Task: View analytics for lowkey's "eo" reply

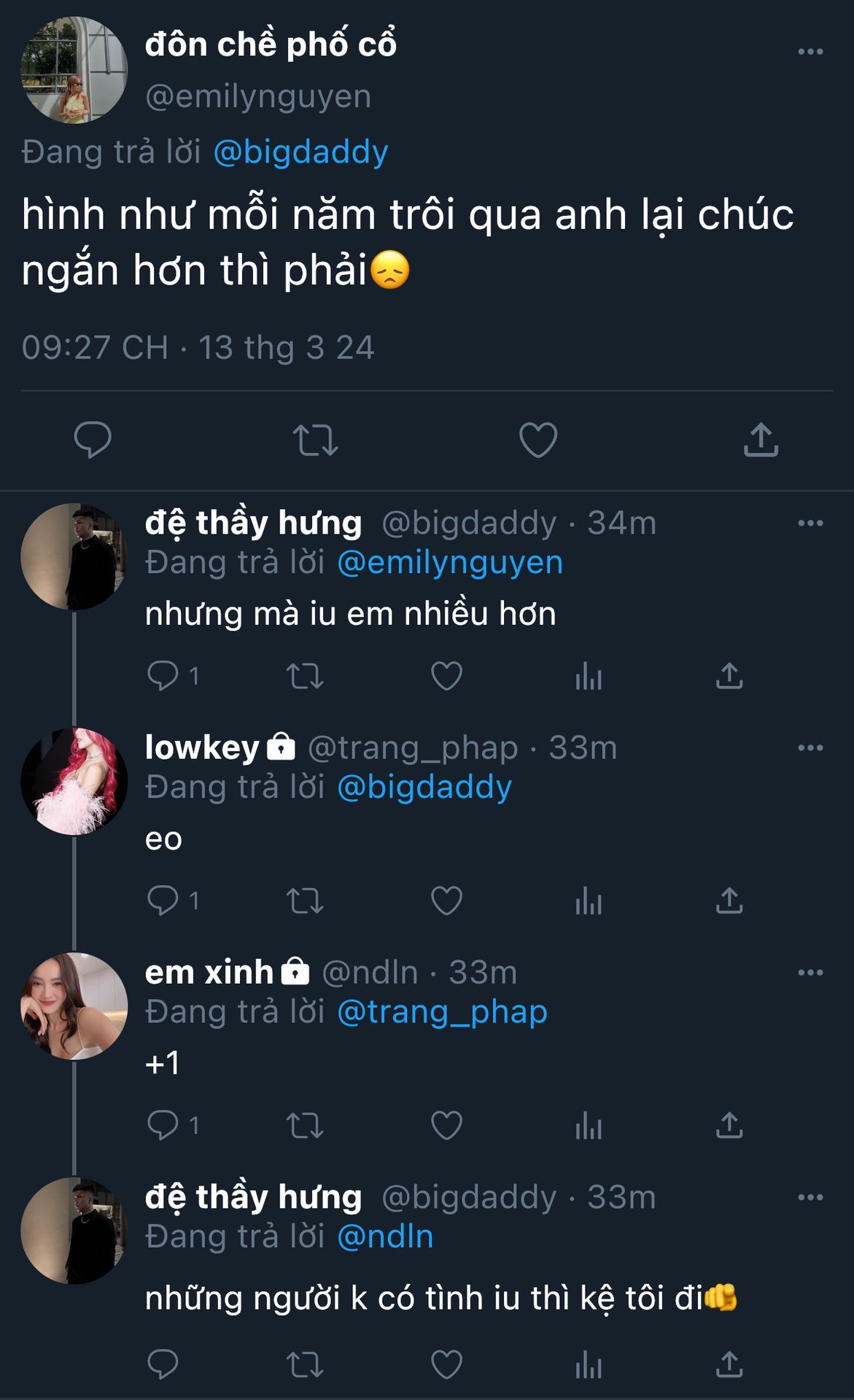Action: click(x=588, y=901)
